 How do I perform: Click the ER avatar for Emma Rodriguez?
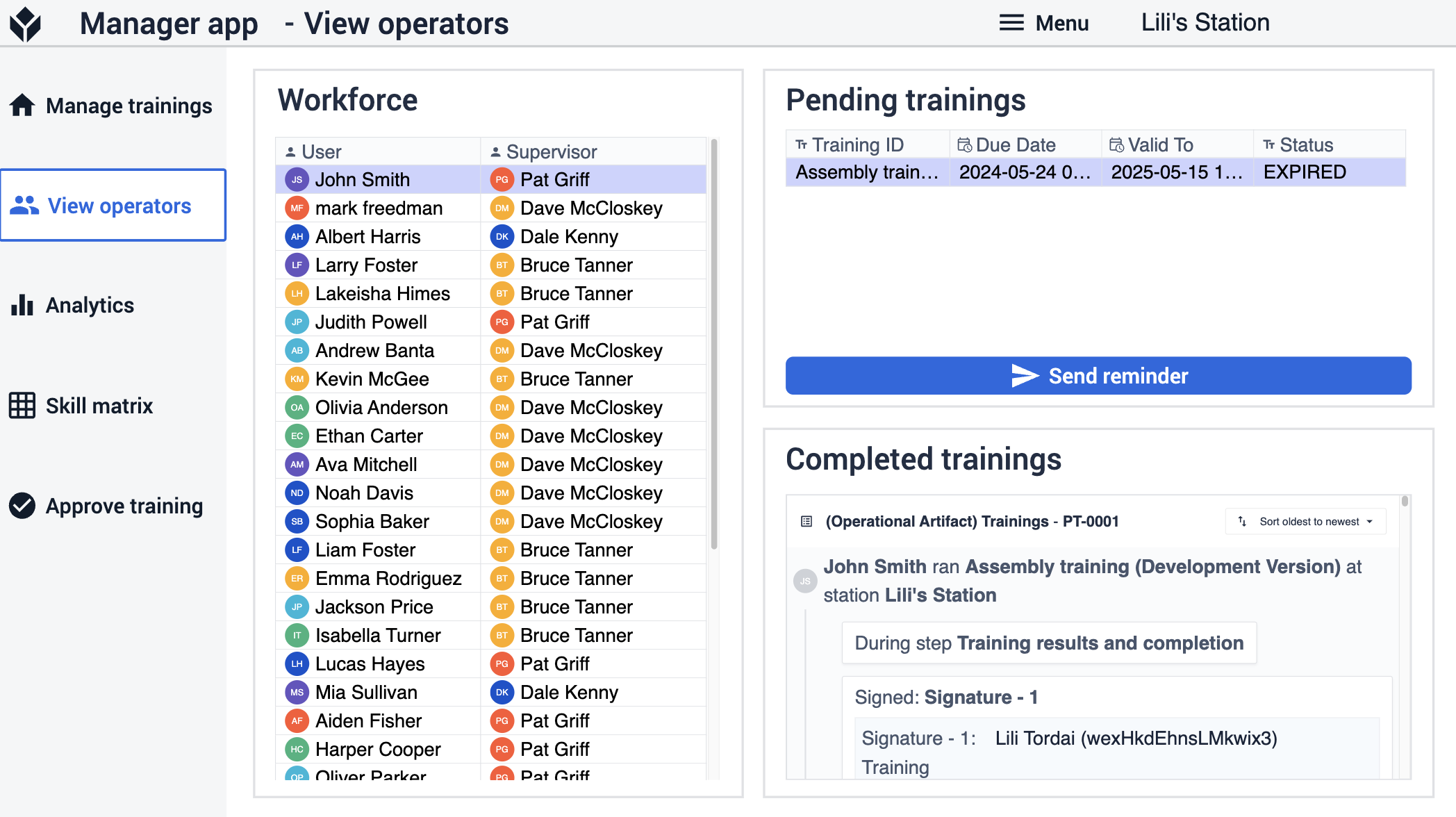[297, 578]
